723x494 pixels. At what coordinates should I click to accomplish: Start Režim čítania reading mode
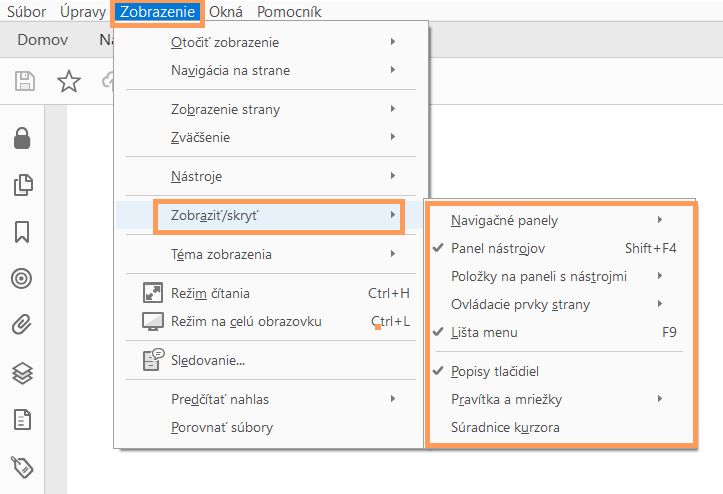click(x=210, y=294)
